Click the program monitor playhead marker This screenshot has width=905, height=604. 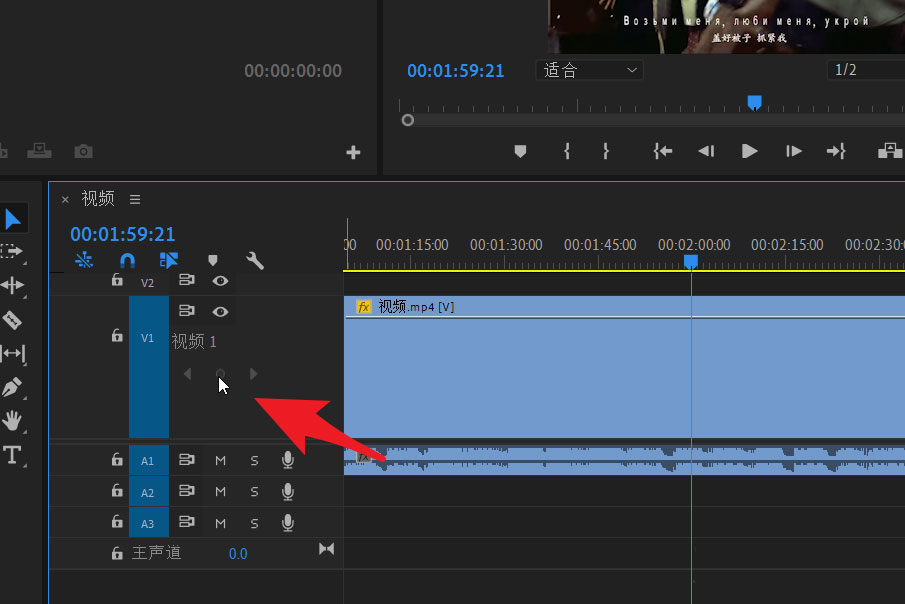tap(755, 102)
